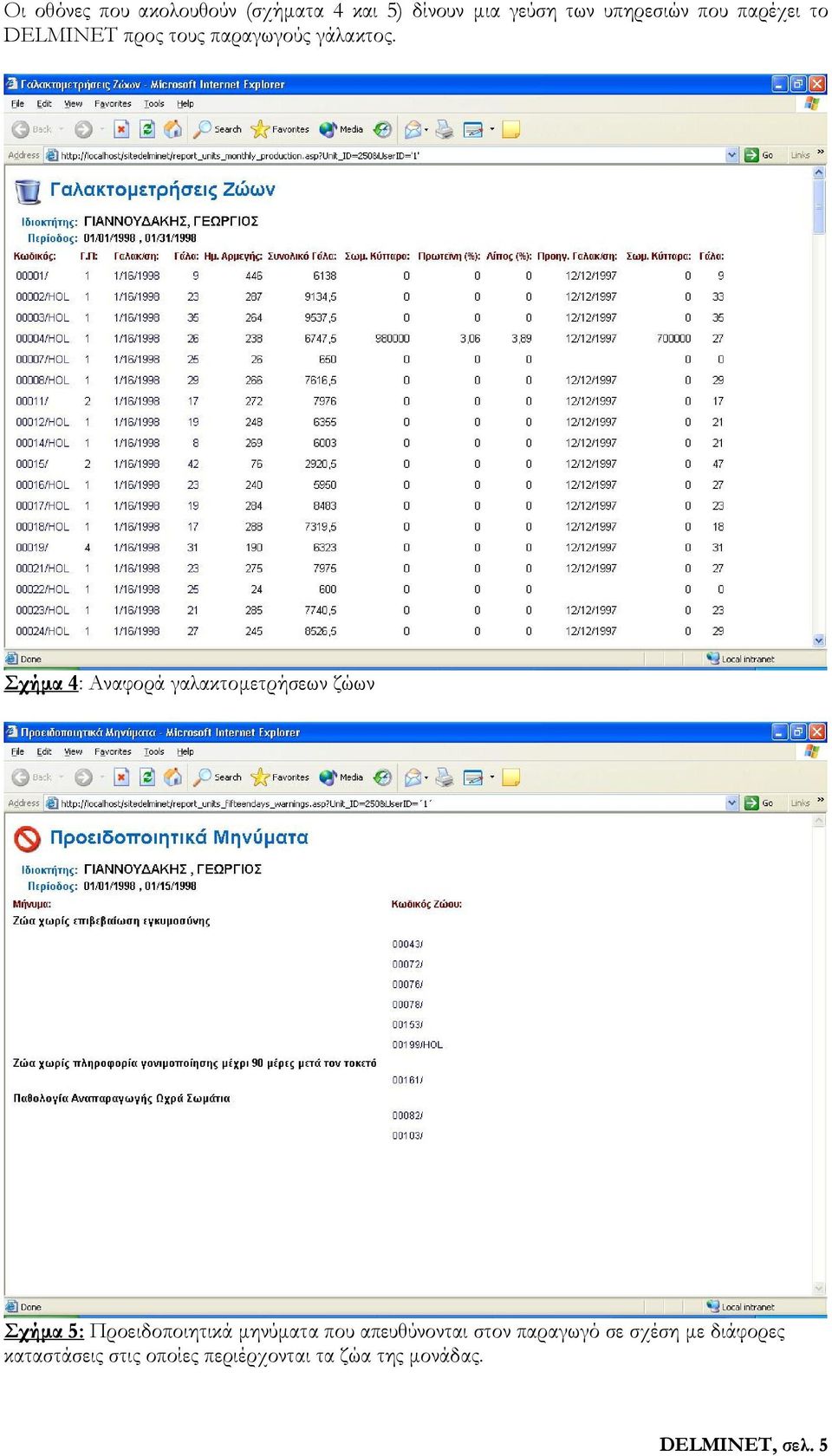
Task: Click Go button in Προειδοποιητικά Μηνύματα window
Action: (758, 803)
